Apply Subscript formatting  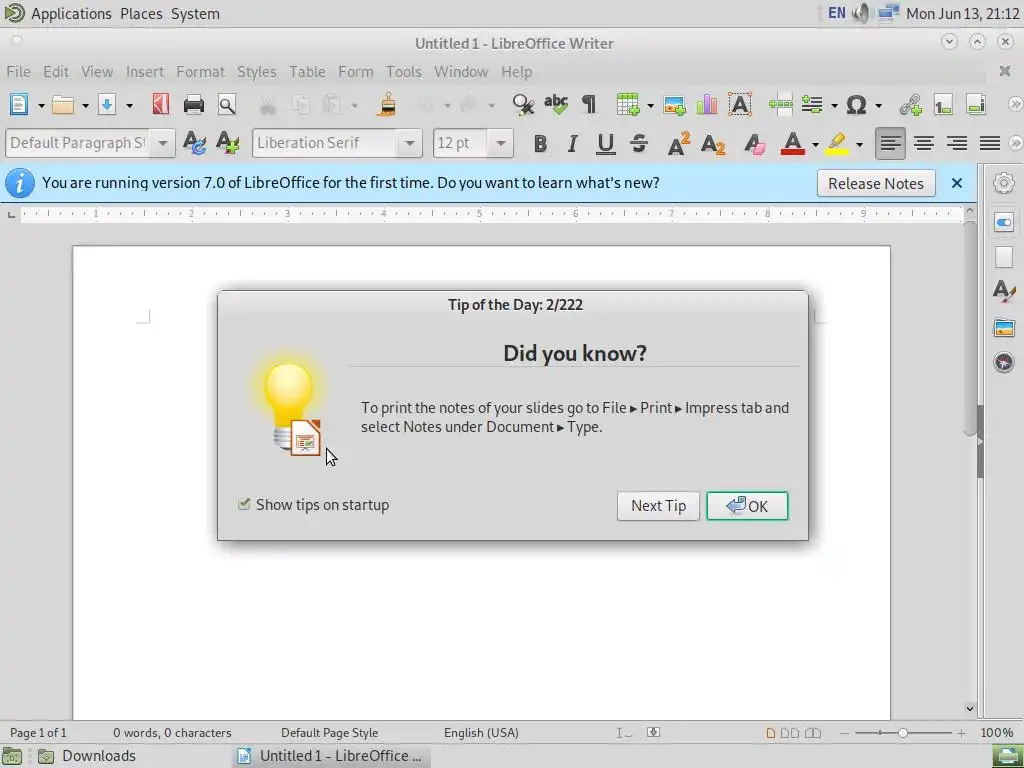click(712, 143)
